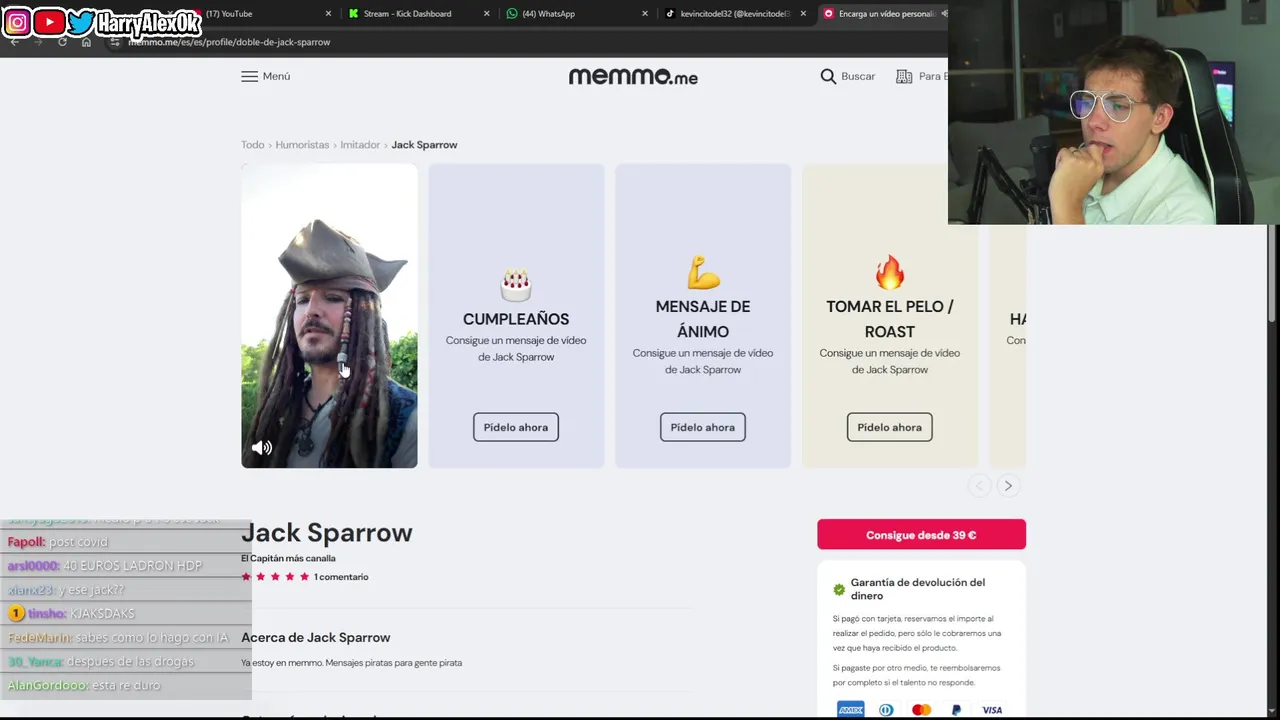Click the flexed arm Mensaje de ánimo emoji
This screenshot has width=1280, height=720.
(703, 272)
